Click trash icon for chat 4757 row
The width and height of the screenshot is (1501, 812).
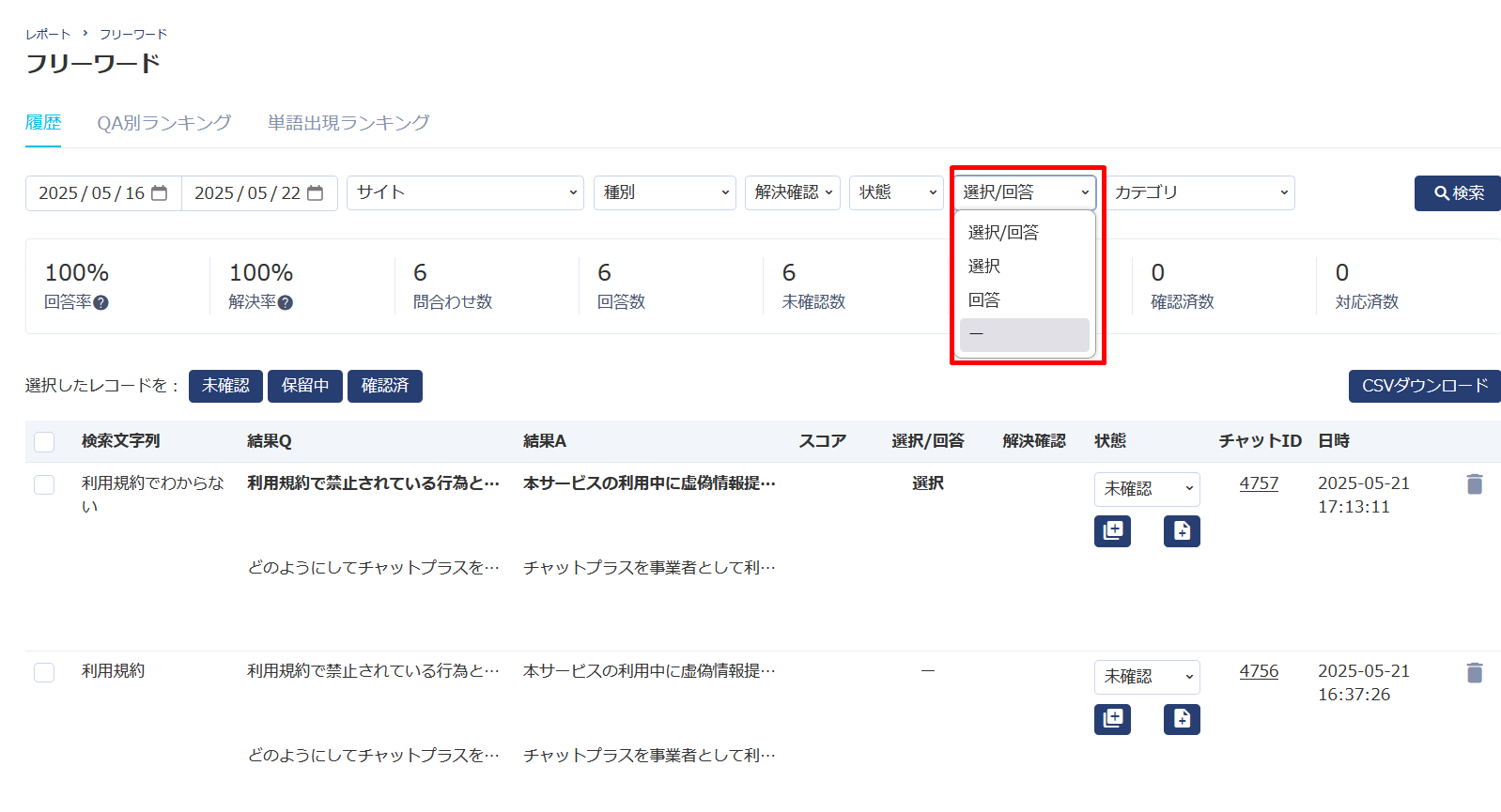click(x=1474, y=484)
